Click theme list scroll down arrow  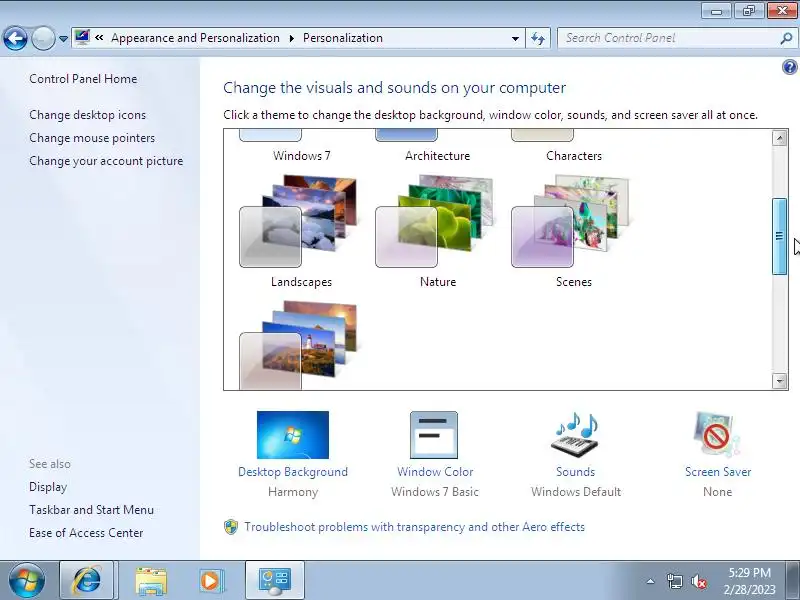click(x=779, y=381)
